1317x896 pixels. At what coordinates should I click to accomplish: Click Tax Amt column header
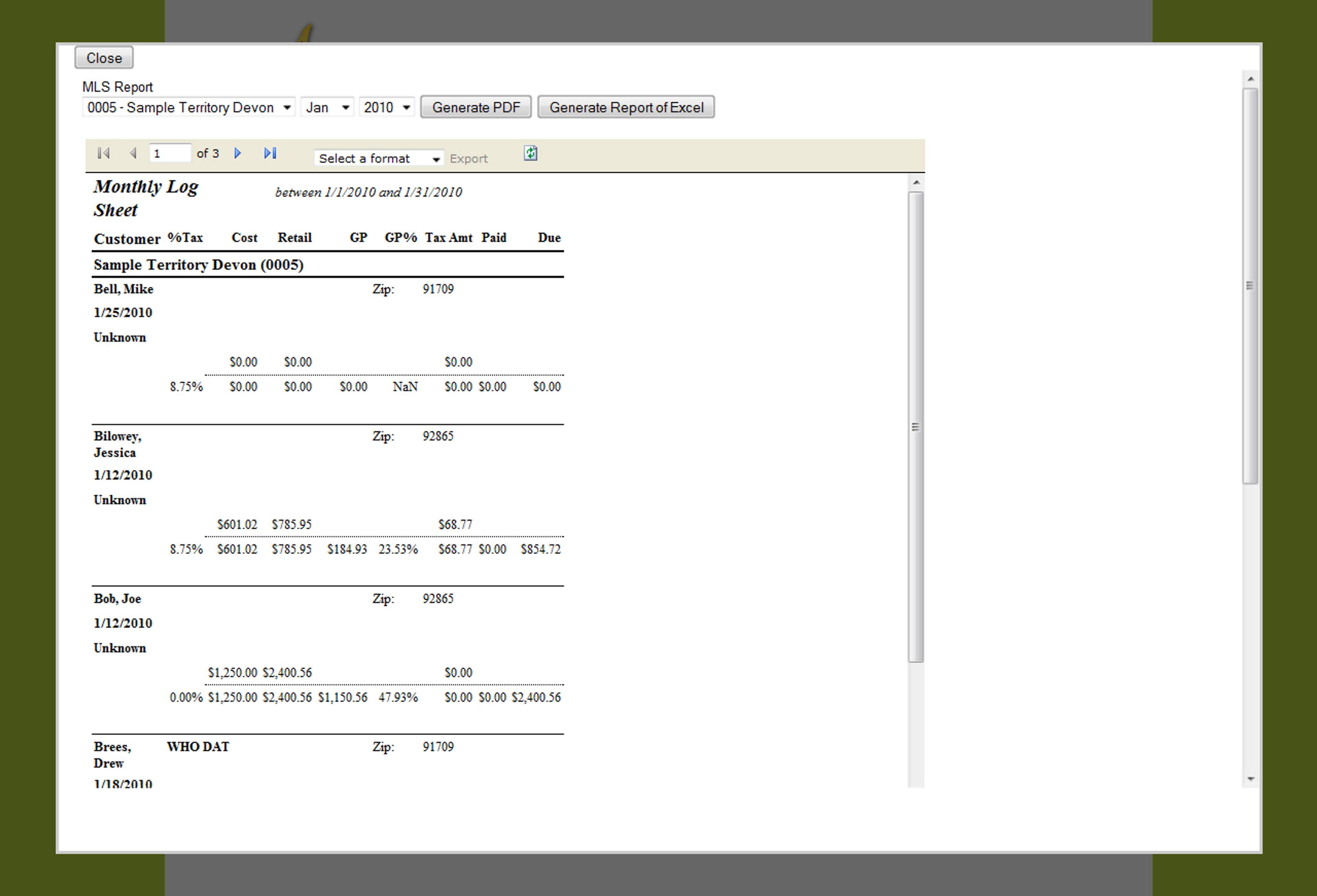(x=449, y=238)
